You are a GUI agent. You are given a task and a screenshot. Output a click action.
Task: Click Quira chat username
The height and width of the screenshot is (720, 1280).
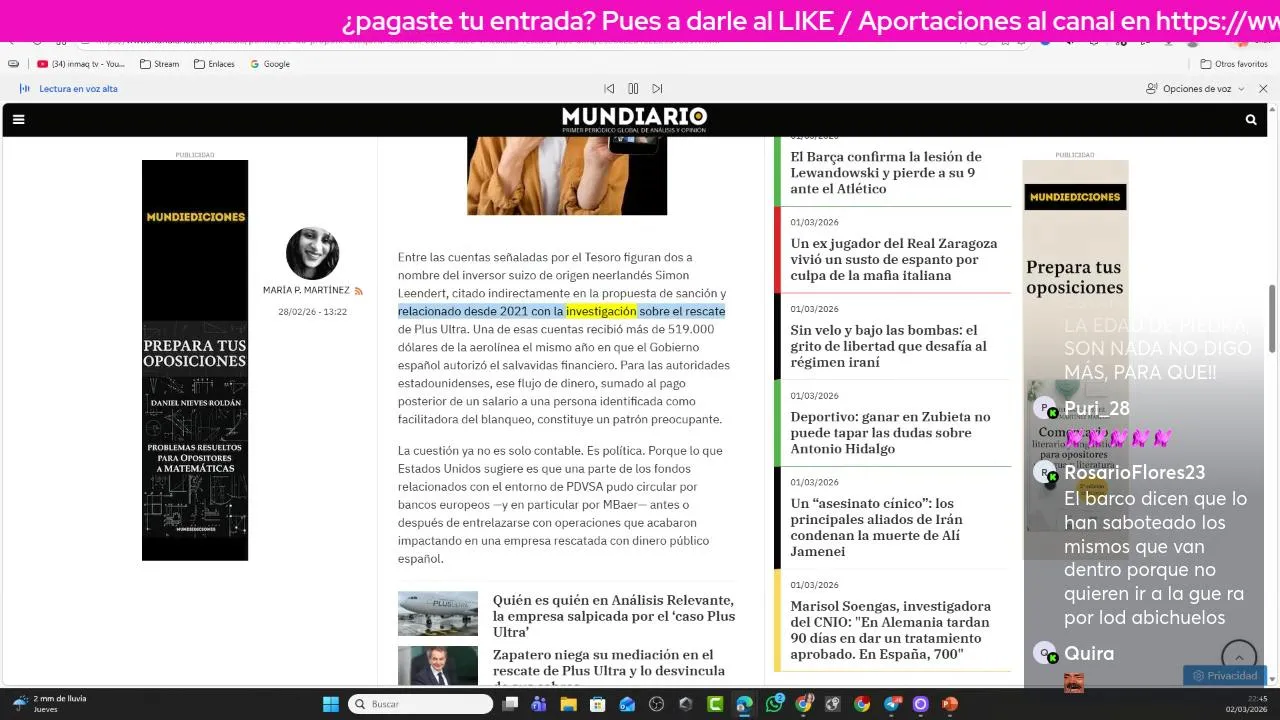(1089, 653)
